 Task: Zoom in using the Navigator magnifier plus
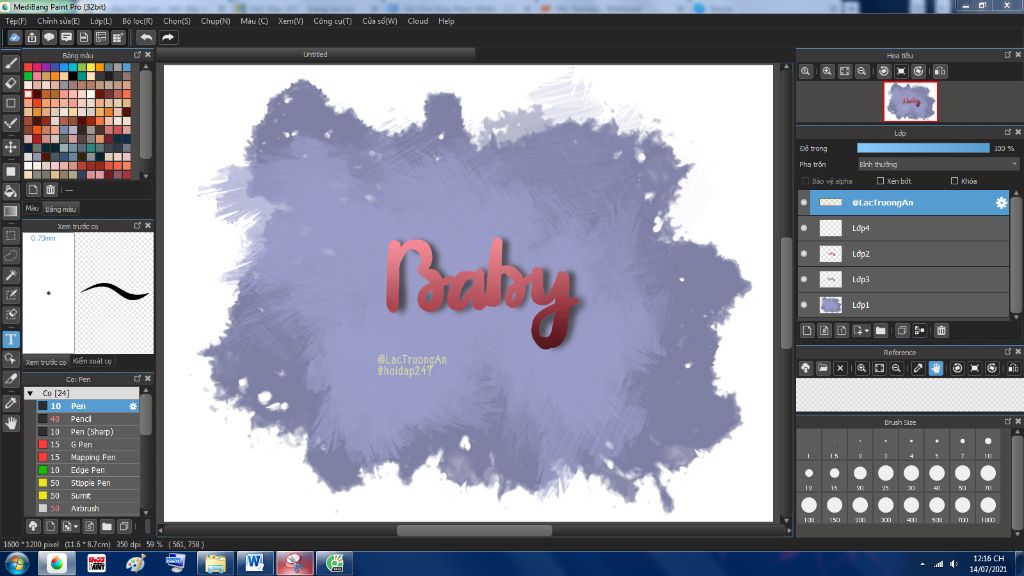pyautogui.click(x=827, y=71)
